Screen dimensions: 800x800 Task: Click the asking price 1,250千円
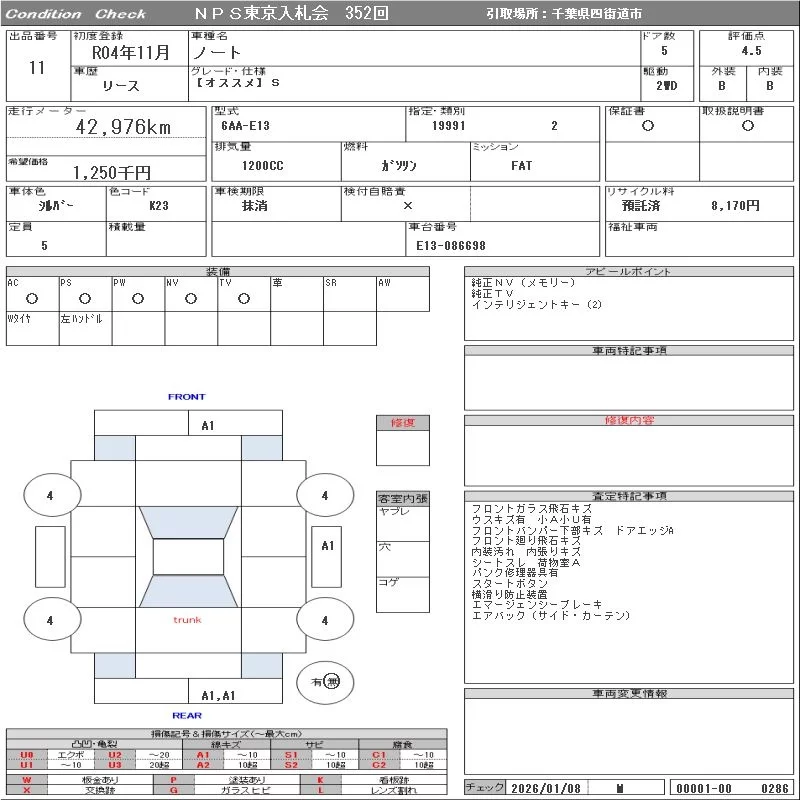pyautogui.click(x=112, y=173)
